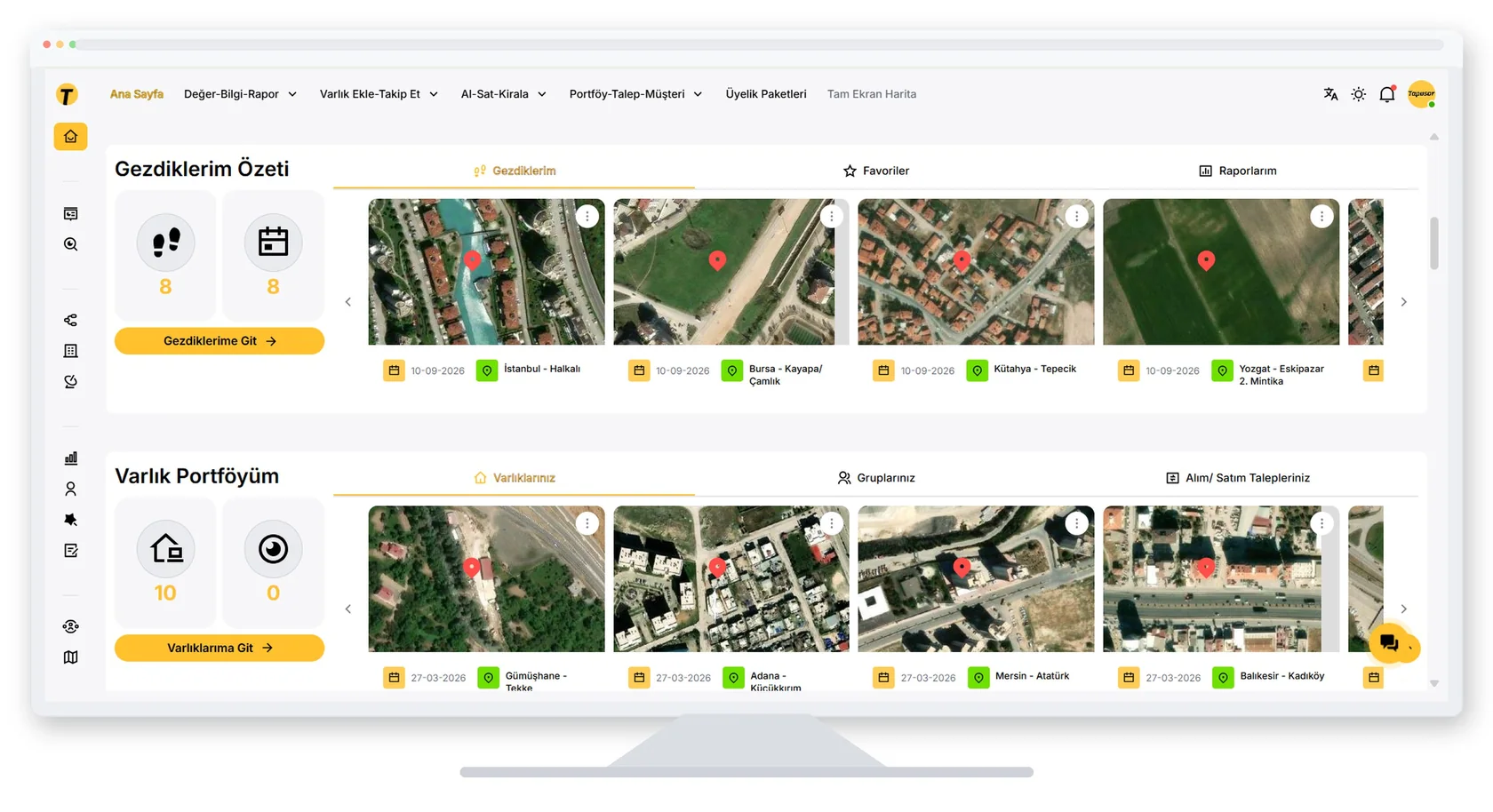The width and height of the screenshot is (1493, 812).
Task: Click the bar chart icon in the sidebar
Action: tap(71, 458)
